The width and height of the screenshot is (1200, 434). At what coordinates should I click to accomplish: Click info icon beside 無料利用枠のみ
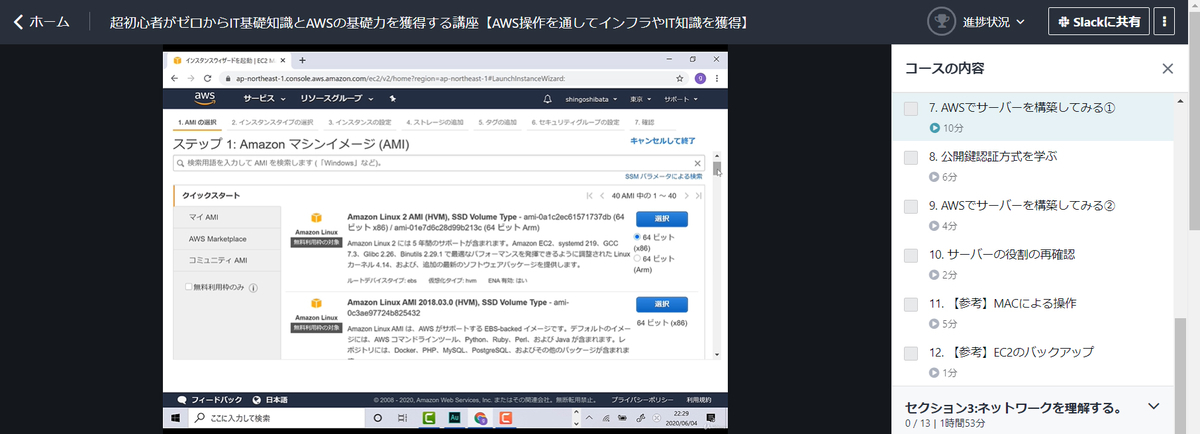click(x=253, y=288)
